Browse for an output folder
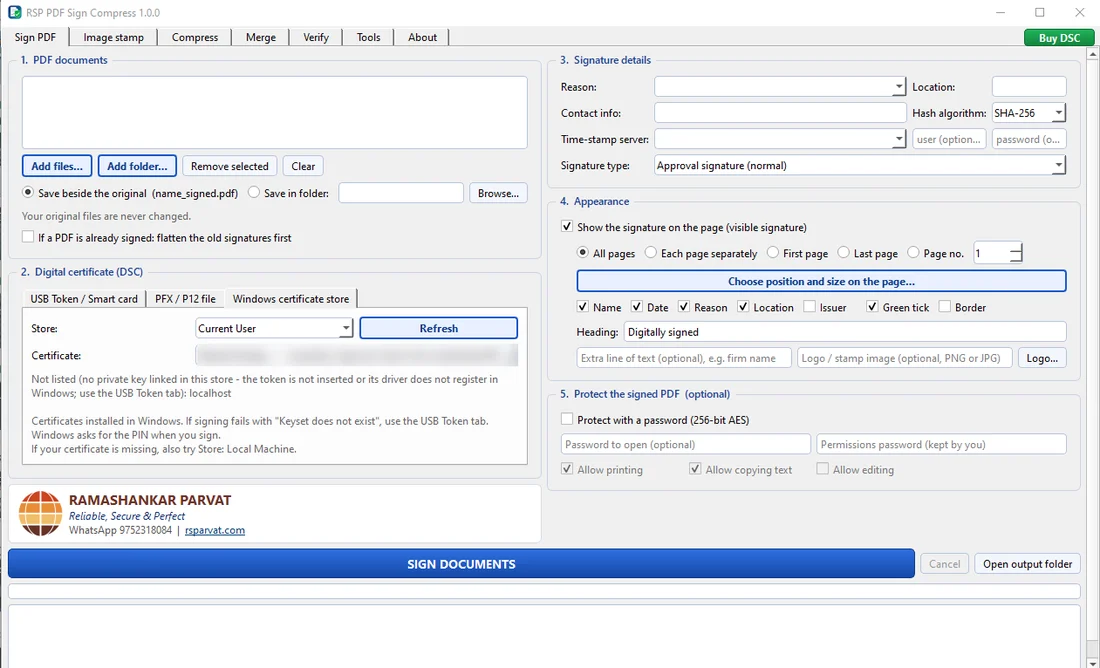 (498, 193)
